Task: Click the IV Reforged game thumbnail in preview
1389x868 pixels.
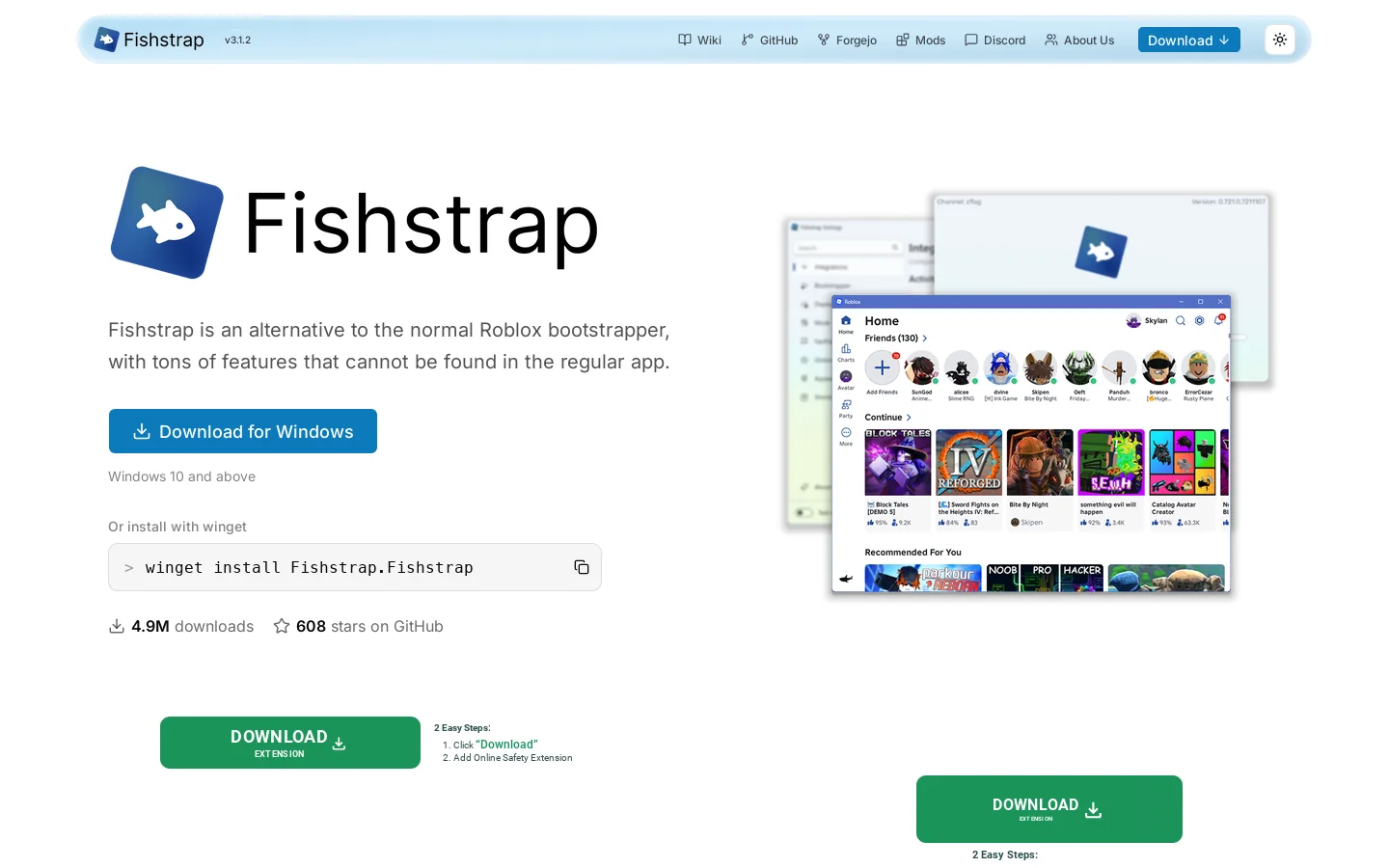Action: pyautogui.click(x=969, y=462)
